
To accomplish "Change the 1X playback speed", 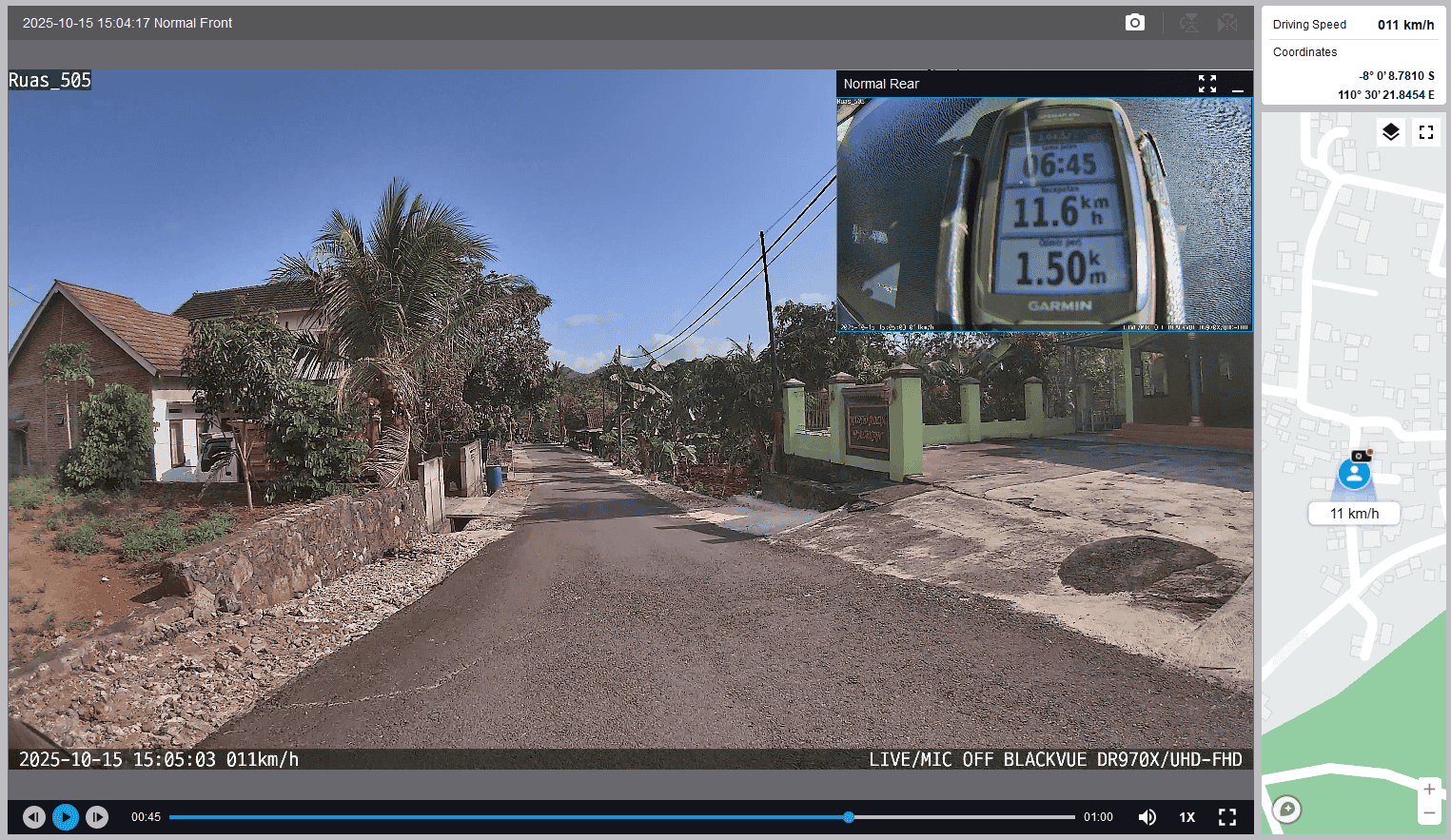I will (x=1187, y=817).
